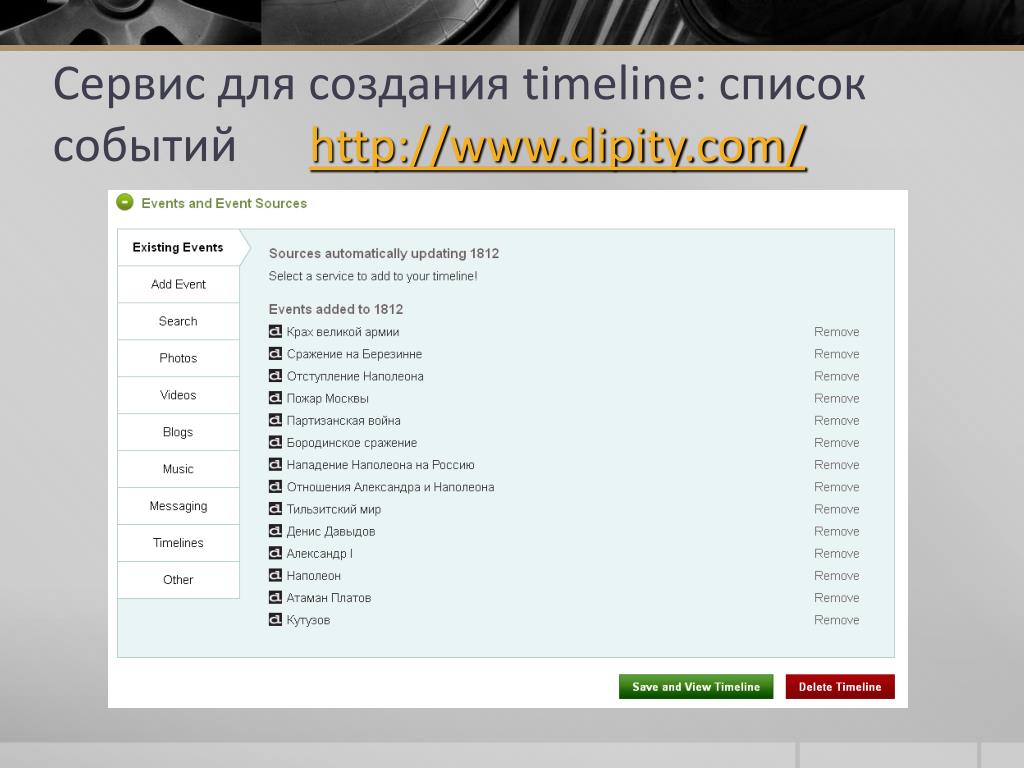
Task: Click dipity icon beside Тильзитский мир
Action: [x=276, y=509]
